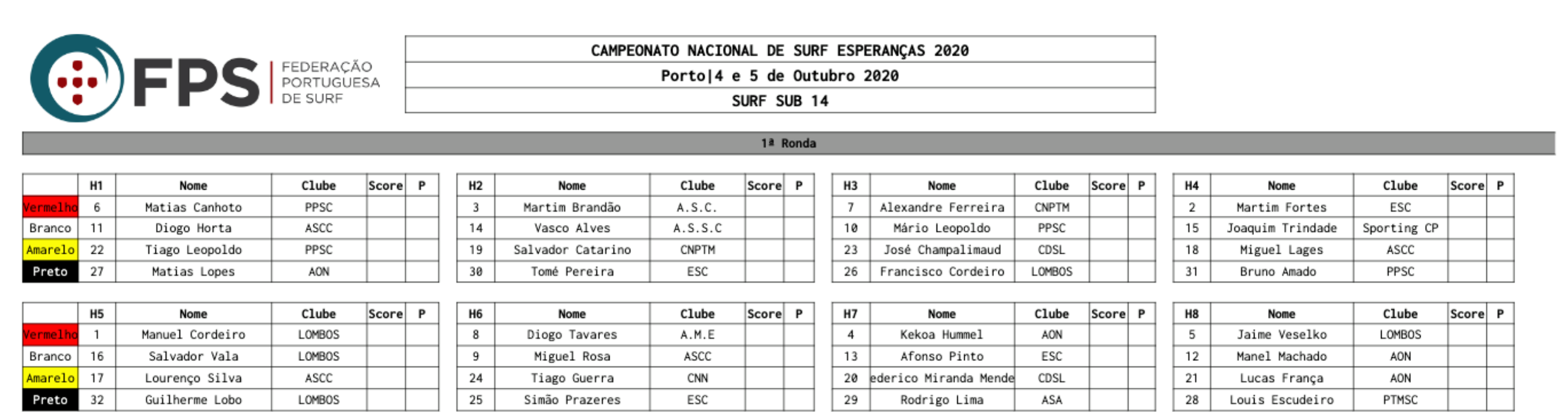The width and height of the screenshot is (1568, 412).
Task: Select the championship title cell
Action: 779,50
